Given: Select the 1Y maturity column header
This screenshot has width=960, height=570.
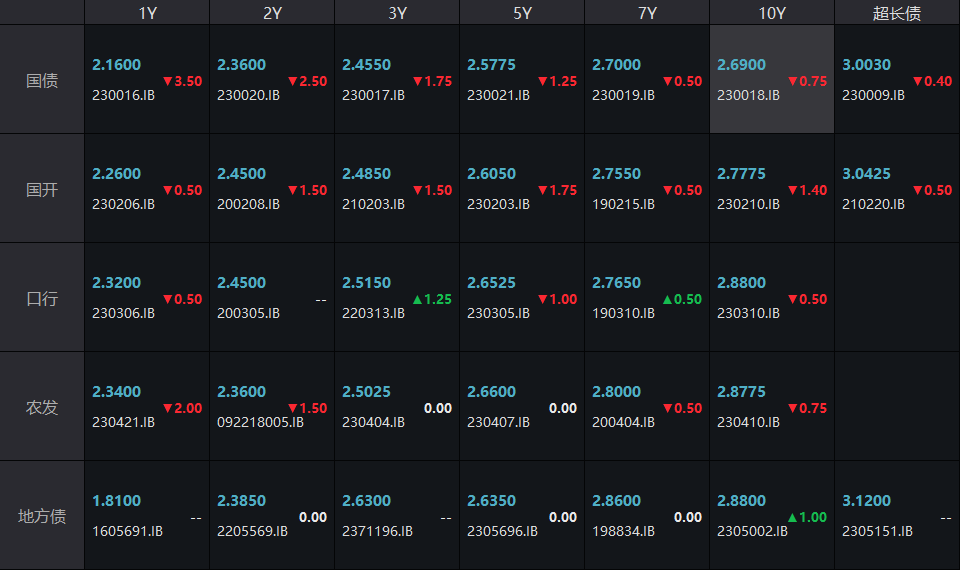Looking at the screenshot, I should [x=147, y=13].
